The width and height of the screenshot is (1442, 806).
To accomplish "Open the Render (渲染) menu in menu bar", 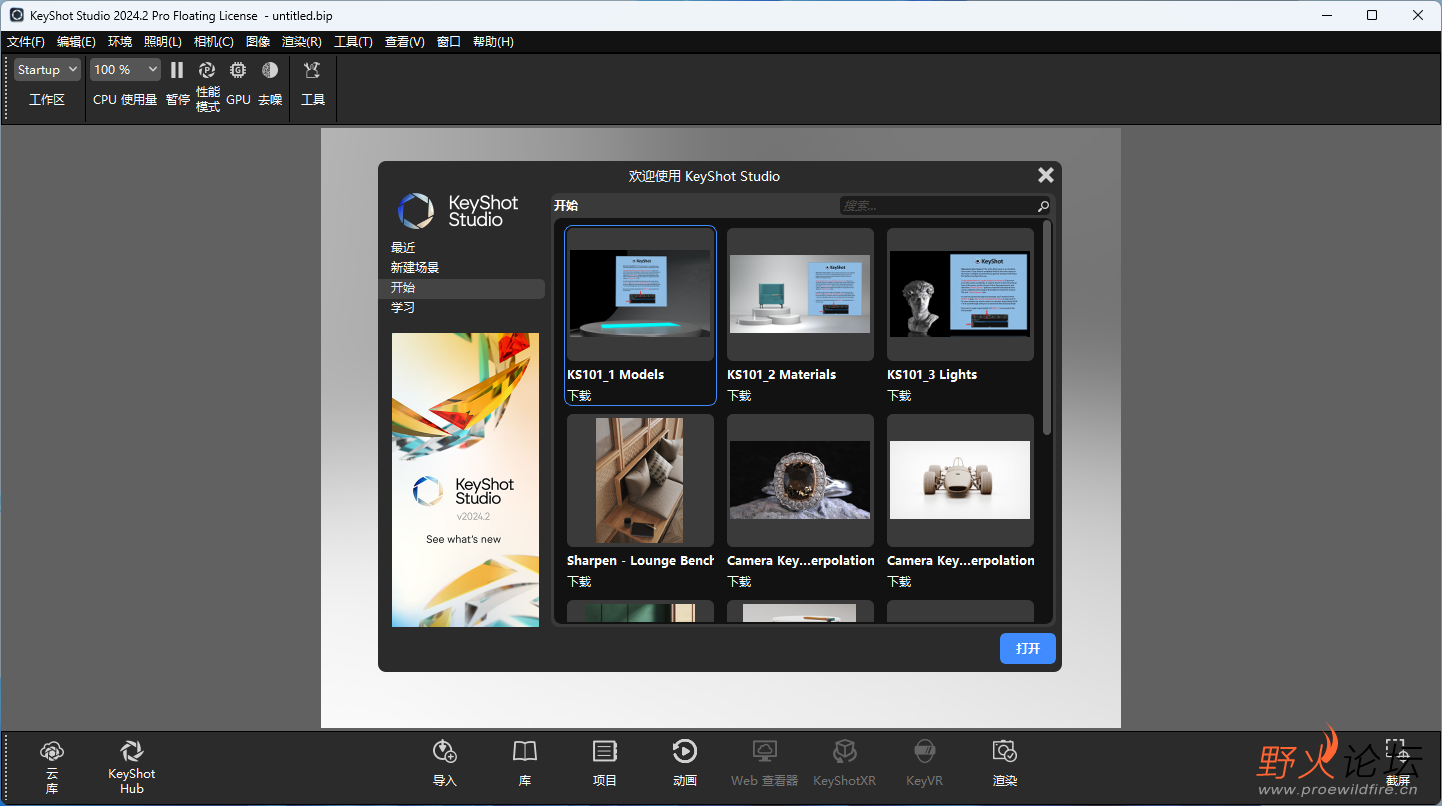I will tap(302, 42).
